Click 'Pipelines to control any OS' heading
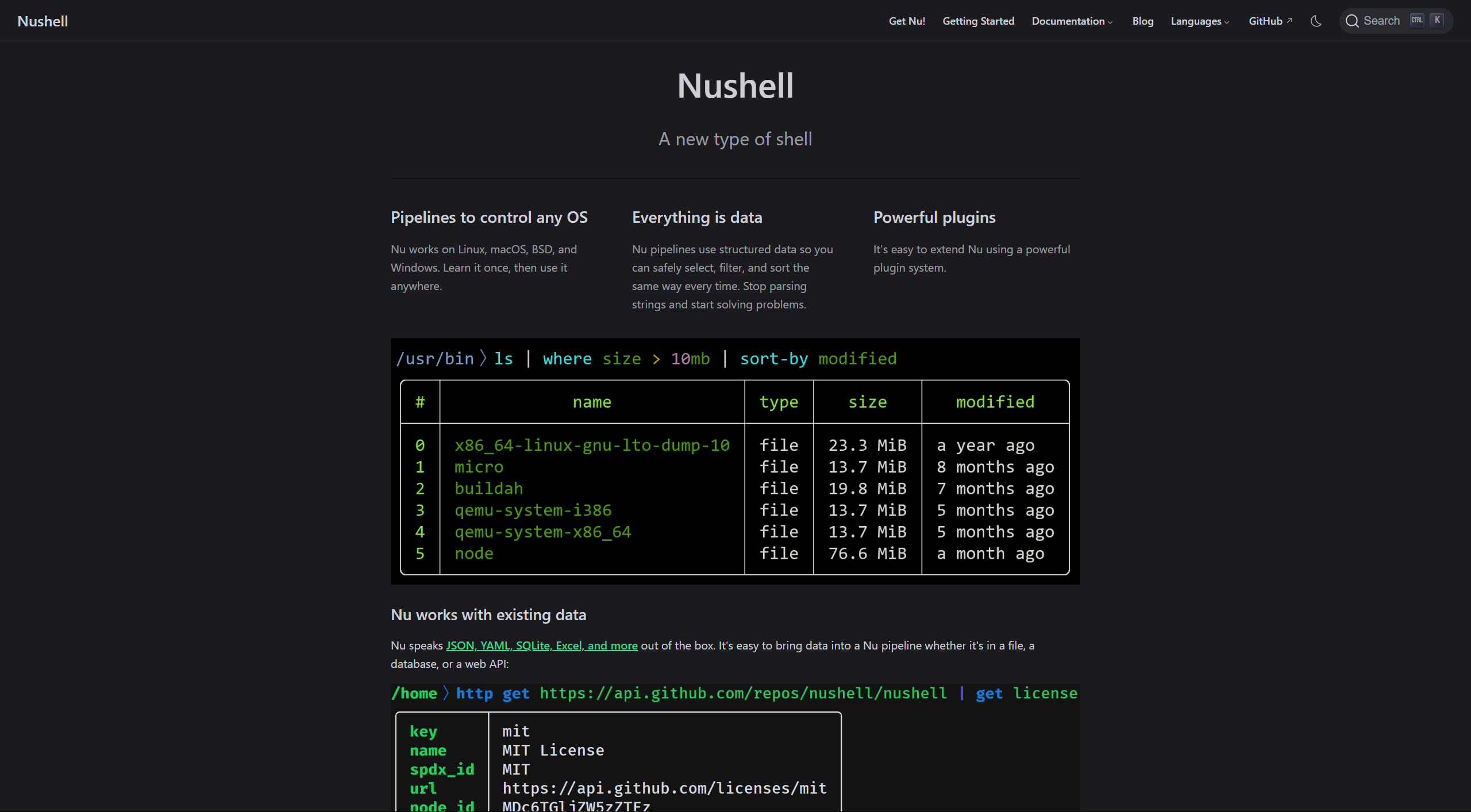 (489, 217)
